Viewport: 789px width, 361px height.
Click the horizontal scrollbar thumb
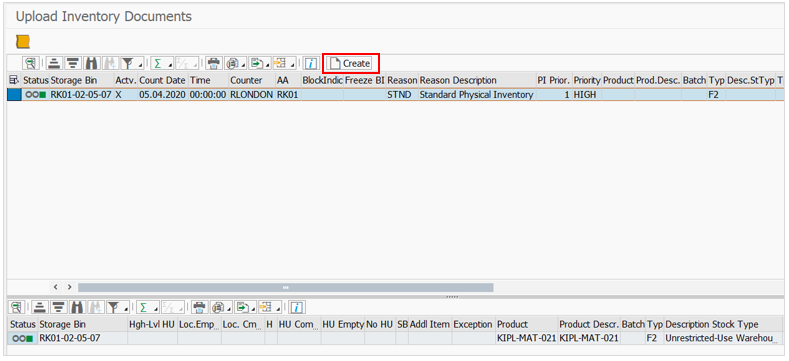[x=285, y=287]
